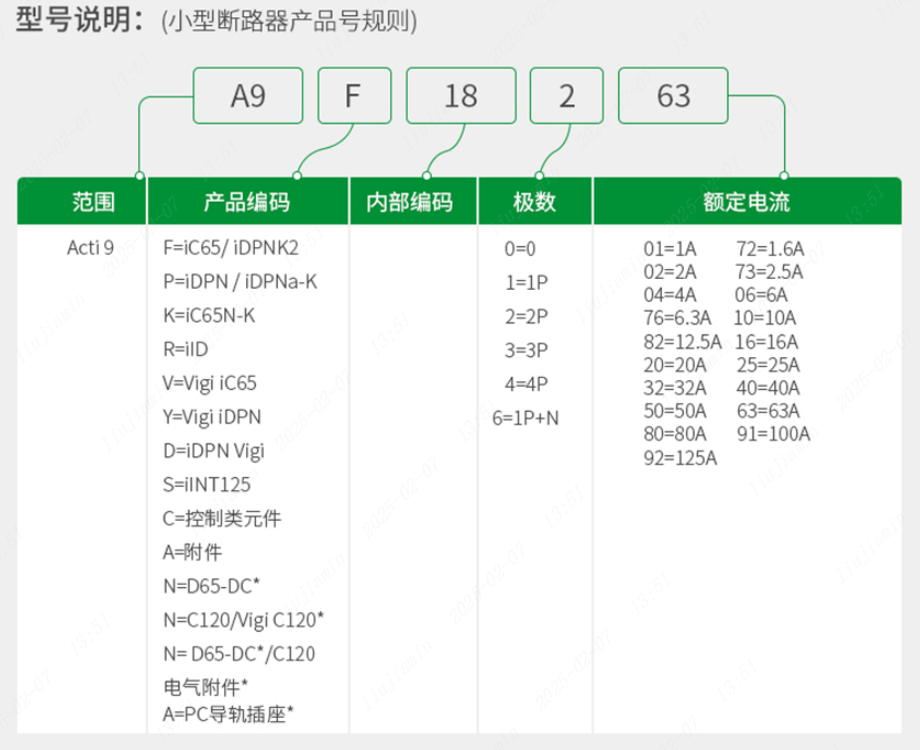Select the '(小型断路器产品号规则)' subtitle

[x=289, y=22]
